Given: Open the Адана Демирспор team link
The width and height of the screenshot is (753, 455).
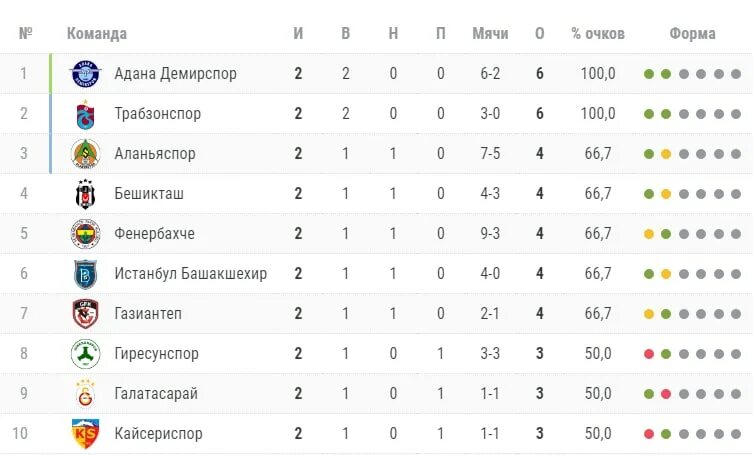Looking at the screenshot, I should (x=175, y=74).
